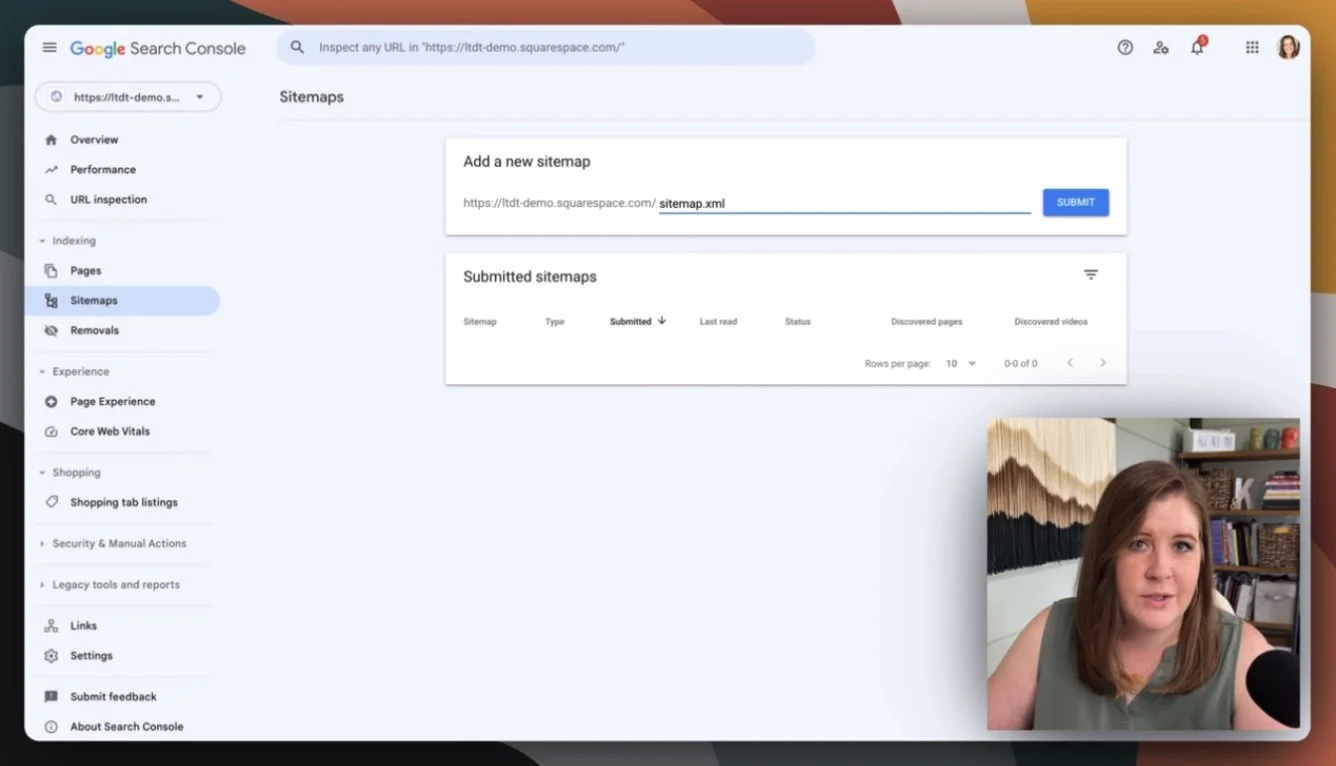The image size is (1336, 766).
Task: Filter the submitted sitemaps list
Action: tap(1091, 275)
